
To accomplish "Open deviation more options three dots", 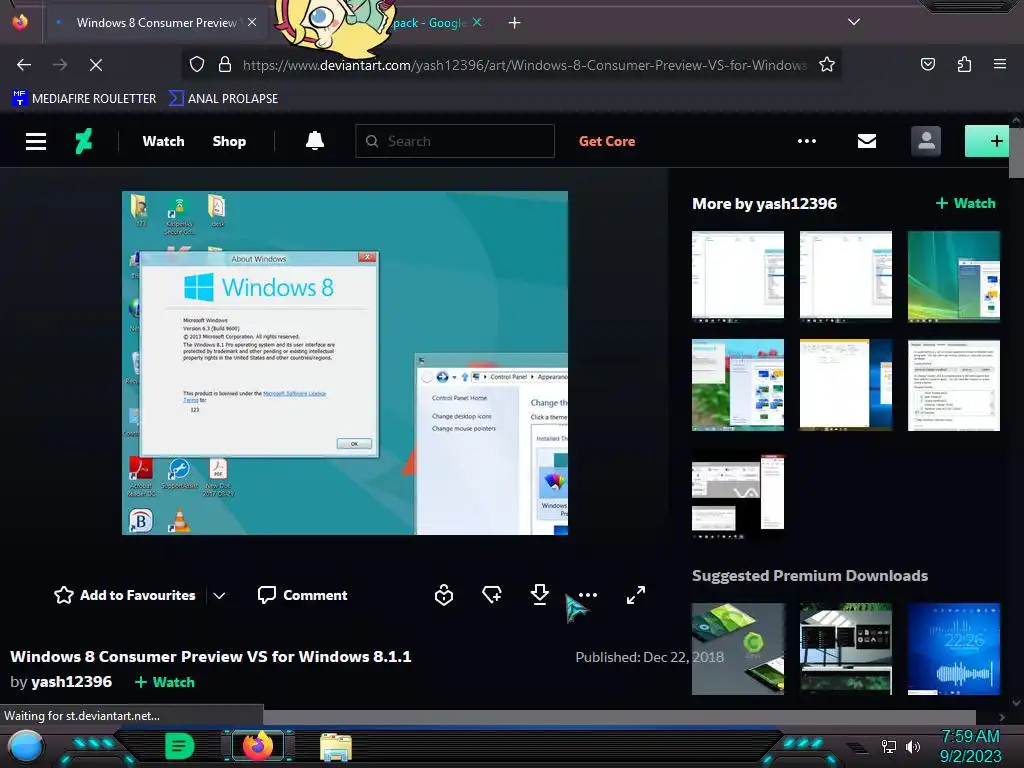I will tap(588, 595).
